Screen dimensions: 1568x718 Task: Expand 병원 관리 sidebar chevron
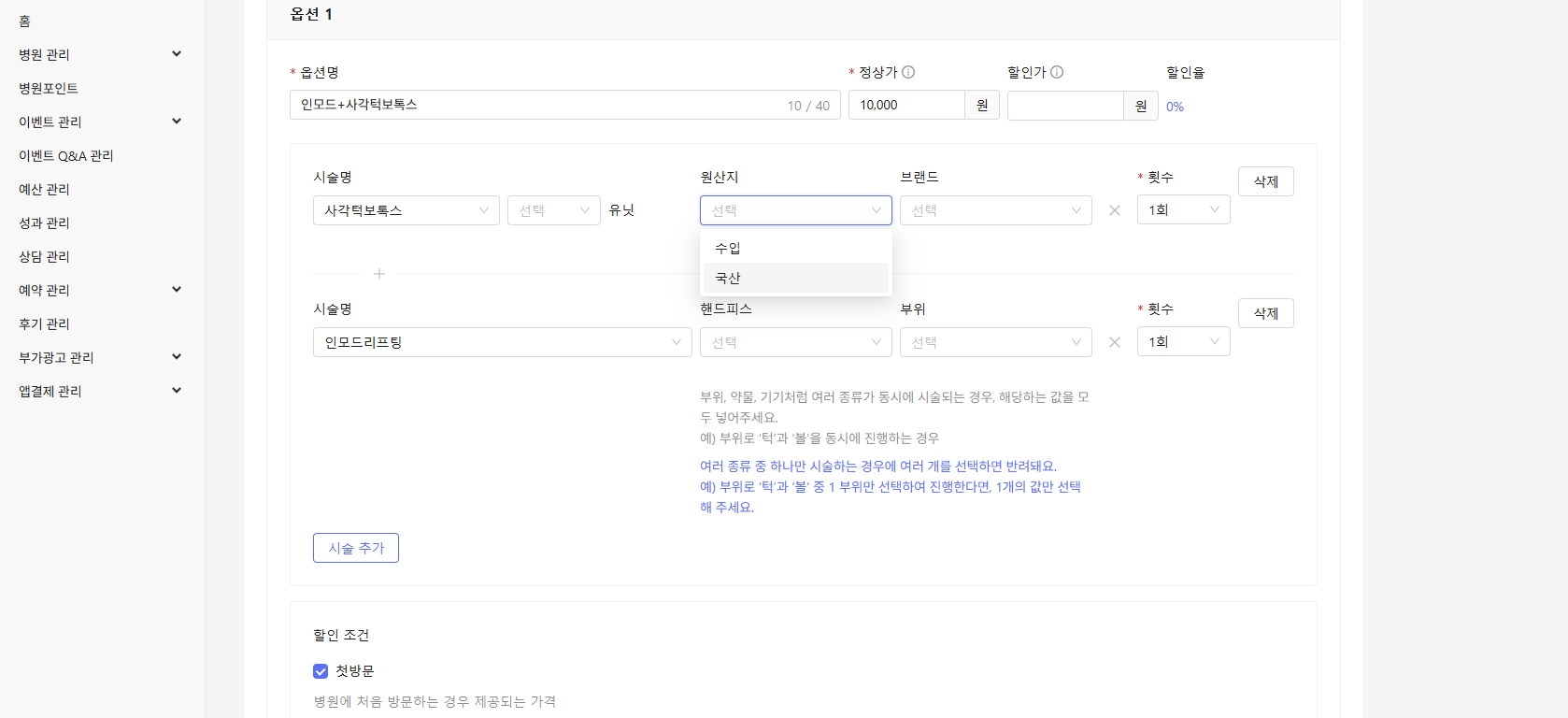[x=177, y=54]
